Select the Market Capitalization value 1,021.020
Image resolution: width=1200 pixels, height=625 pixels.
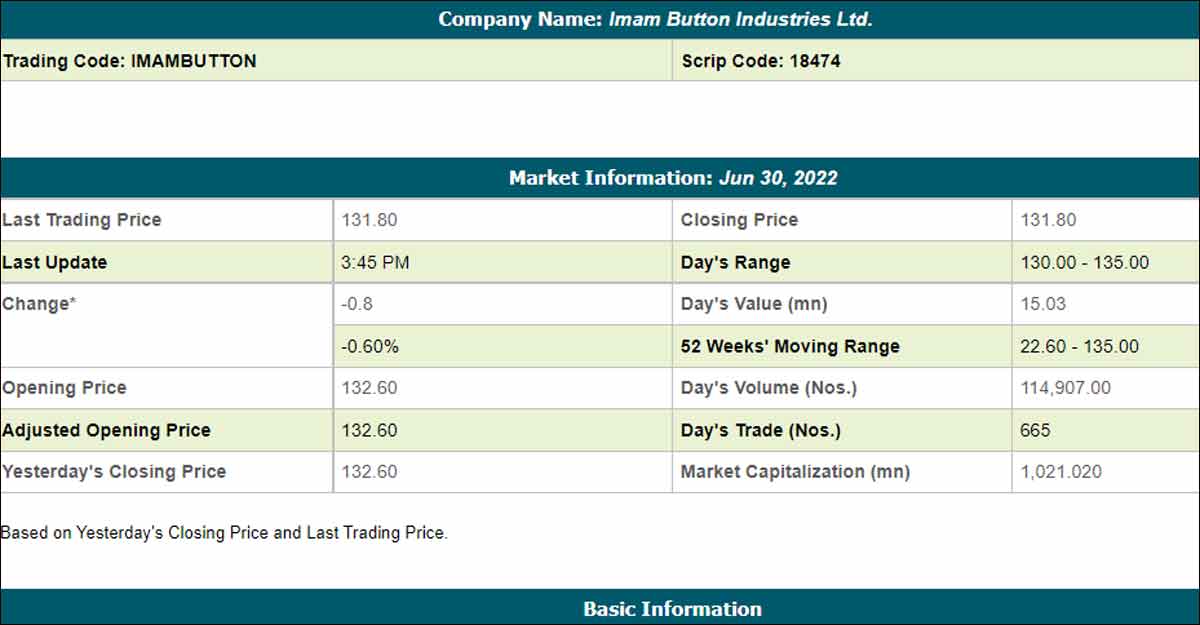tap(1061, 472)
